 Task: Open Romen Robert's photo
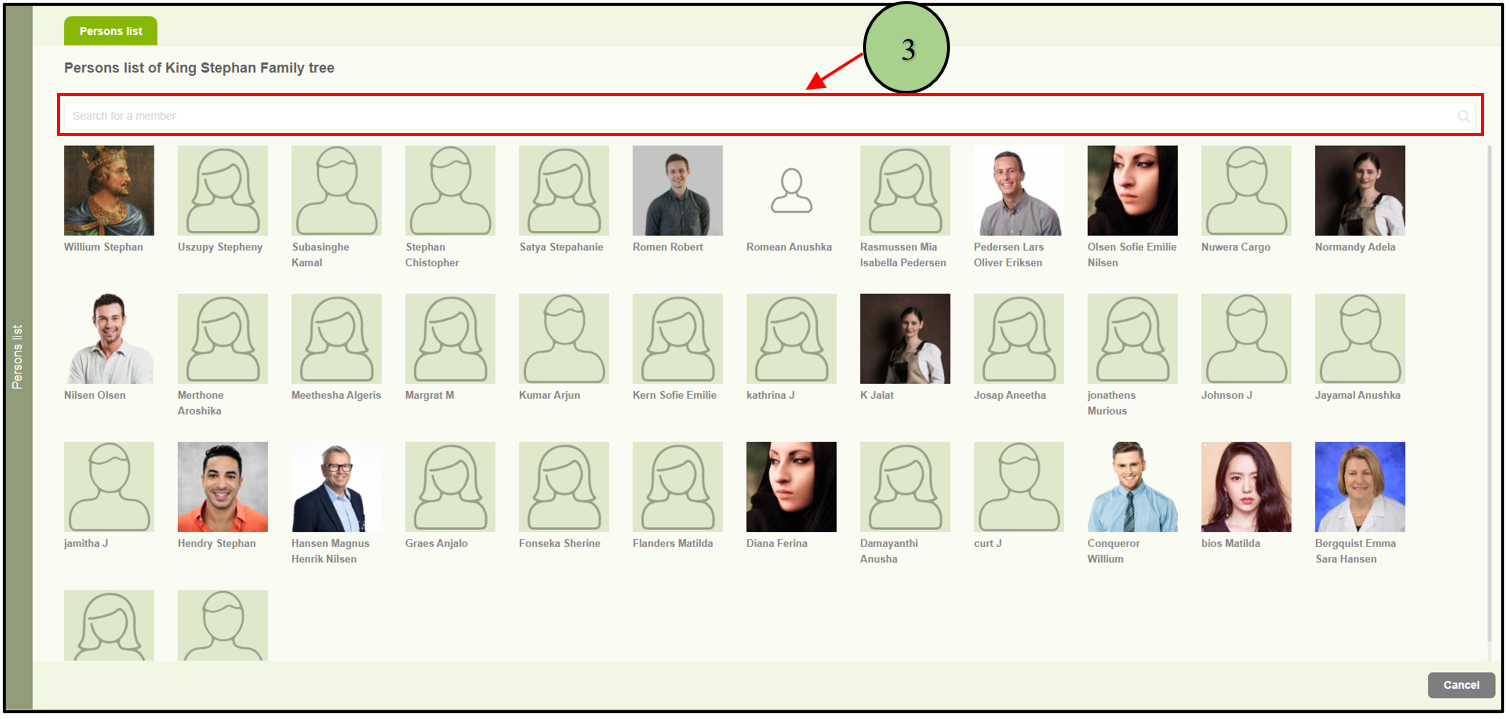point(677,191)
